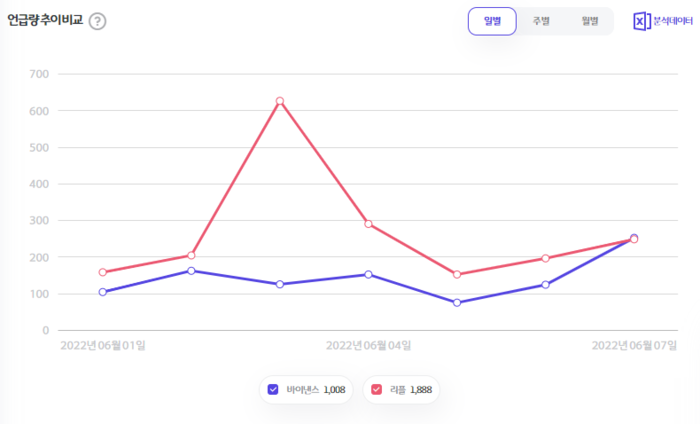Click the 리플 data point on 2022년 06월 04일
This screenshot has width=700, height=424.
coord(368,224)
